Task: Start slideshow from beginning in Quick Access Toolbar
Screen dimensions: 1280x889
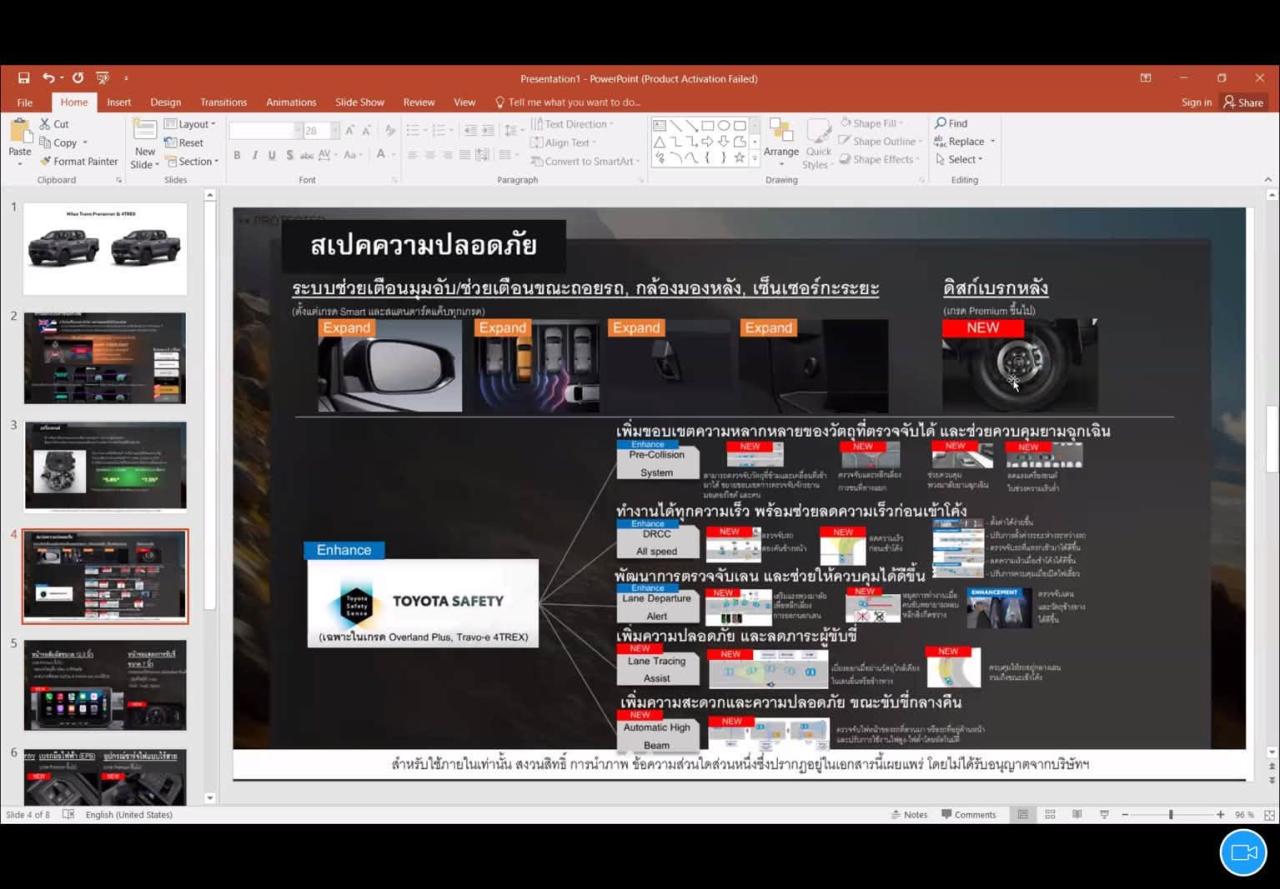Action: (x=102, y=78)
